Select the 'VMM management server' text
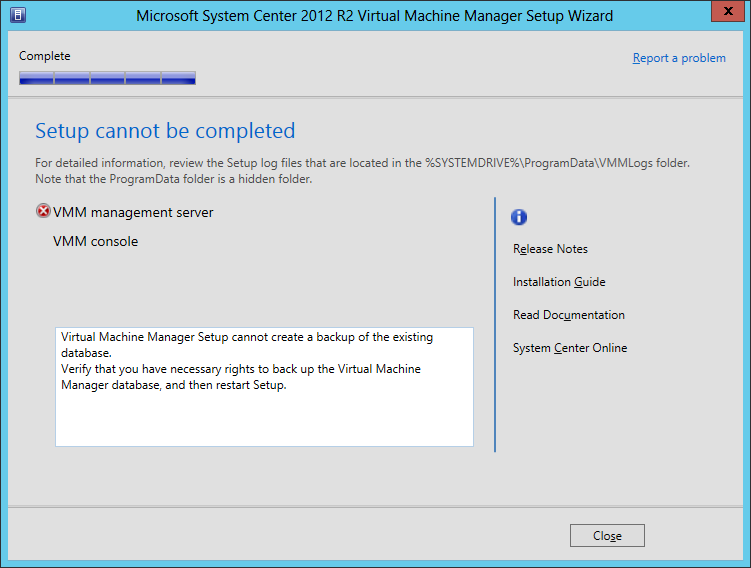This screenshot has height=568, width=751. [133, 213]
